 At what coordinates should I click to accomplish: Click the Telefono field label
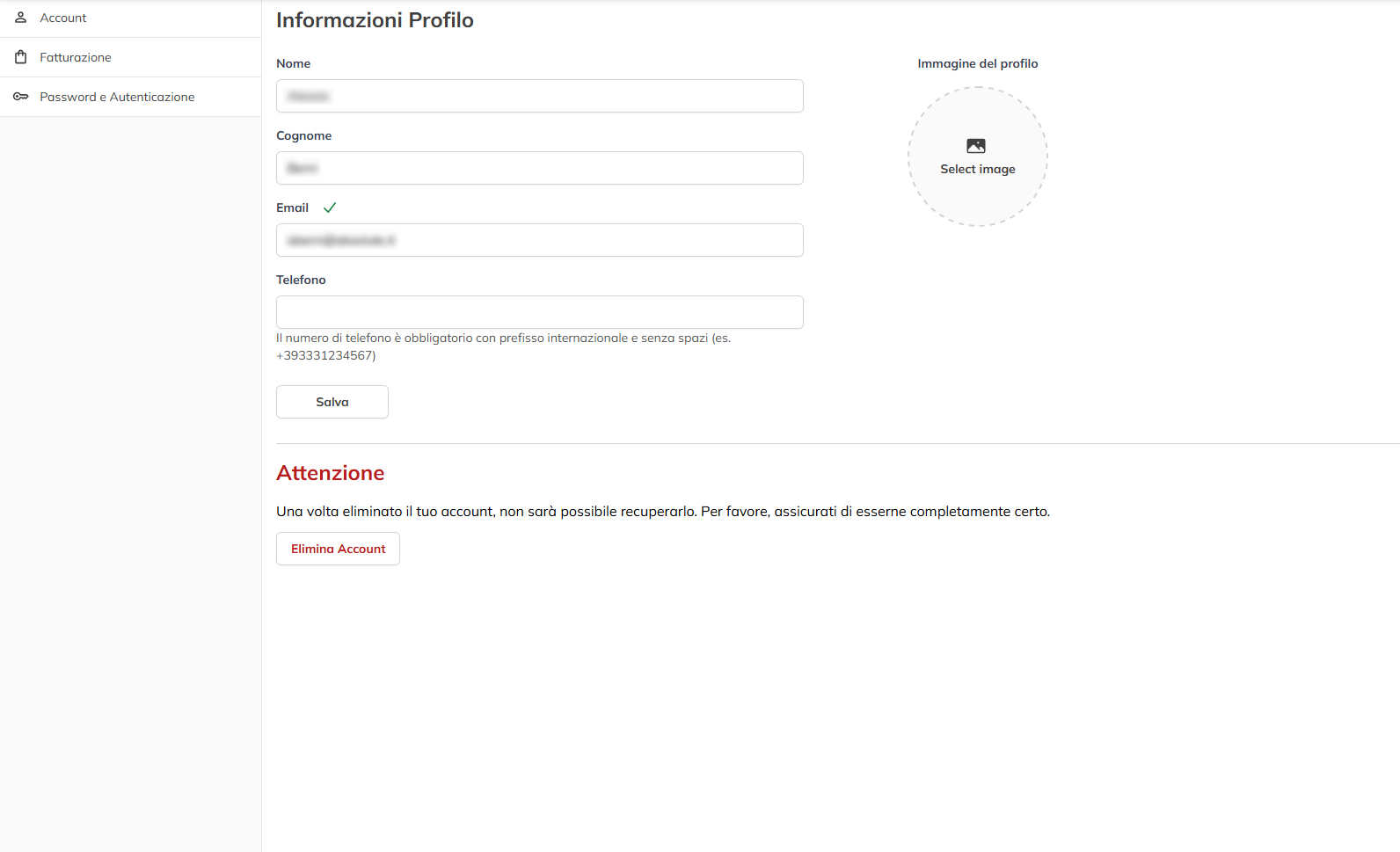click(301, 280)
